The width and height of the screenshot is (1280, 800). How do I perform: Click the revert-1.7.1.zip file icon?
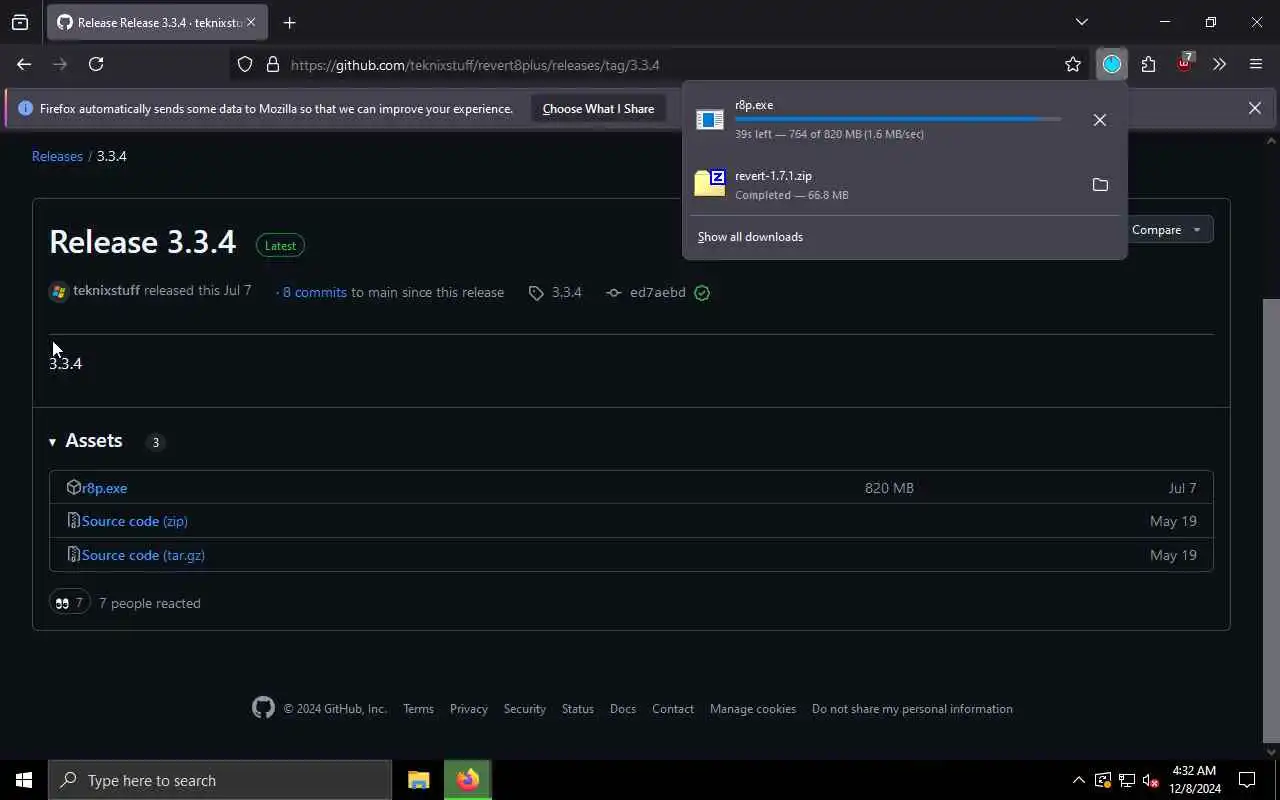click(710, 183)
